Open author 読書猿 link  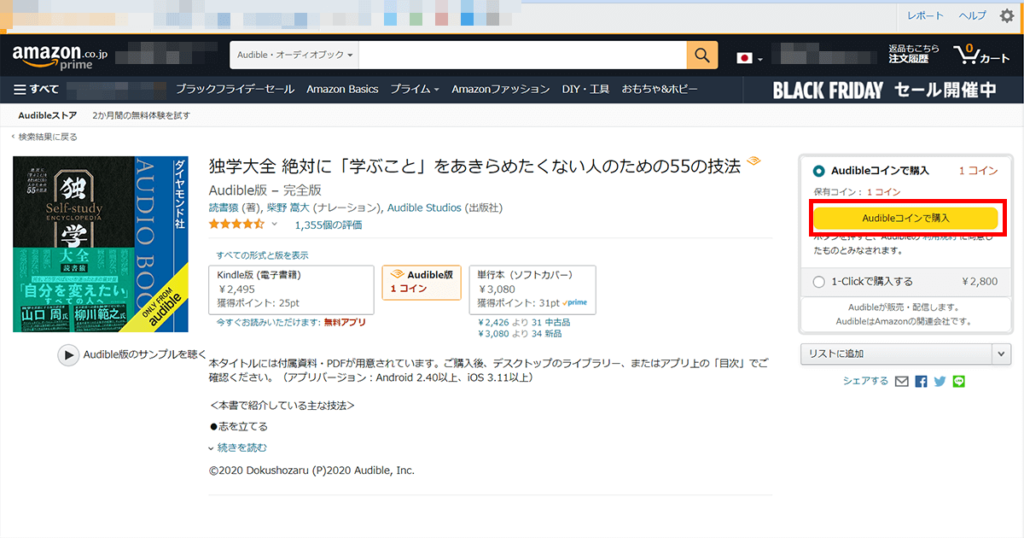[223, 208]
